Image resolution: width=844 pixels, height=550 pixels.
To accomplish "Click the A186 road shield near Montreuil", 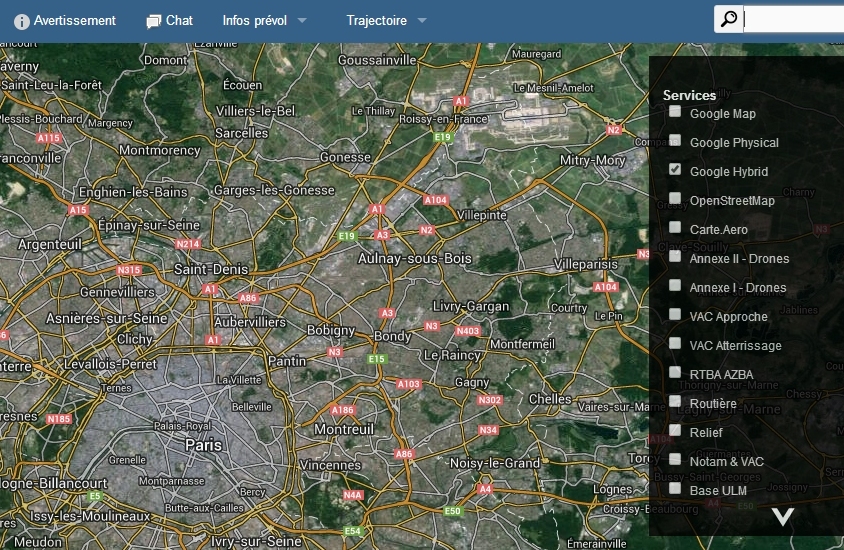I will point(342,410).
